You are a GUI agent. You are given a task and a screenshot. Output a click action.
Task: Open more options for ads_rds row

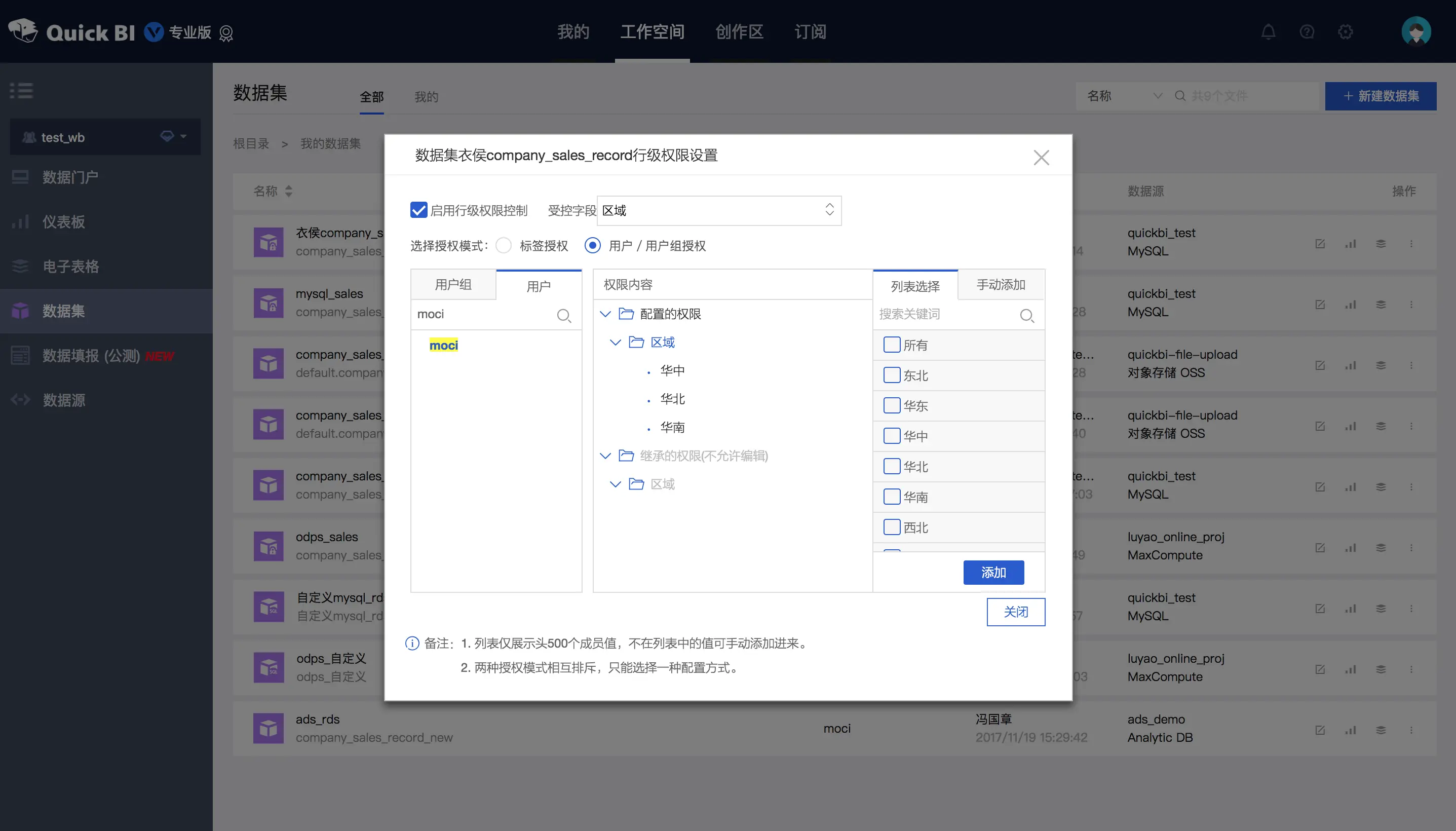click(1411, 730)
